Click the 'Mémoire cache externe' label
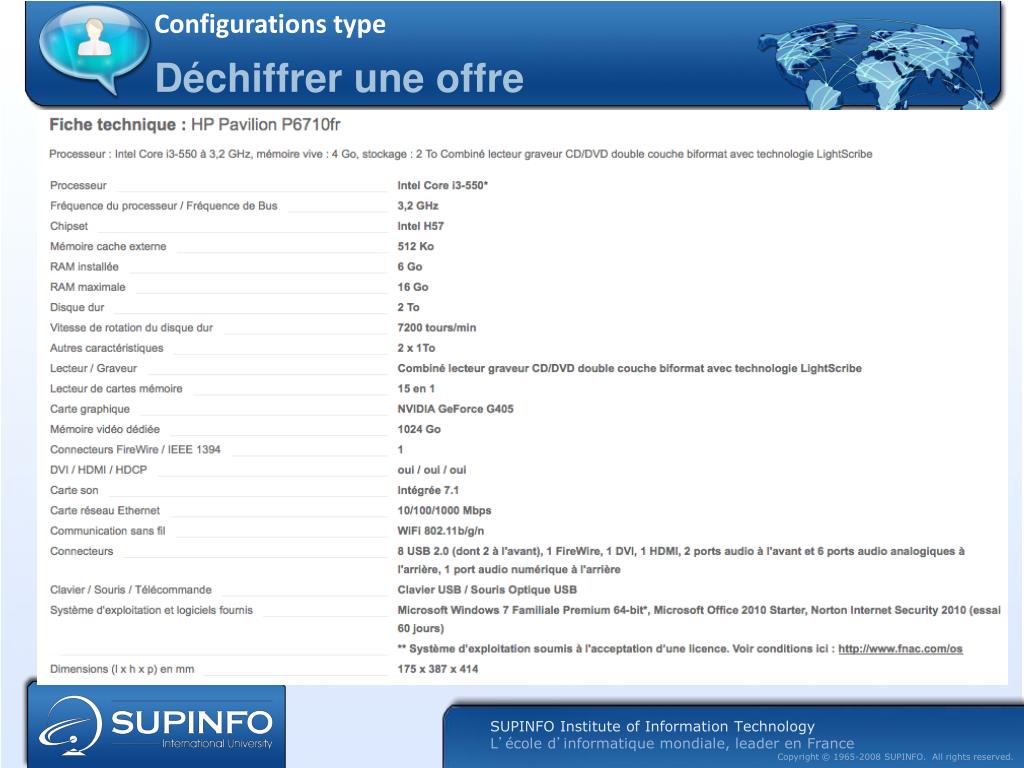This screenshot has height=768, width=1024. 108,246
